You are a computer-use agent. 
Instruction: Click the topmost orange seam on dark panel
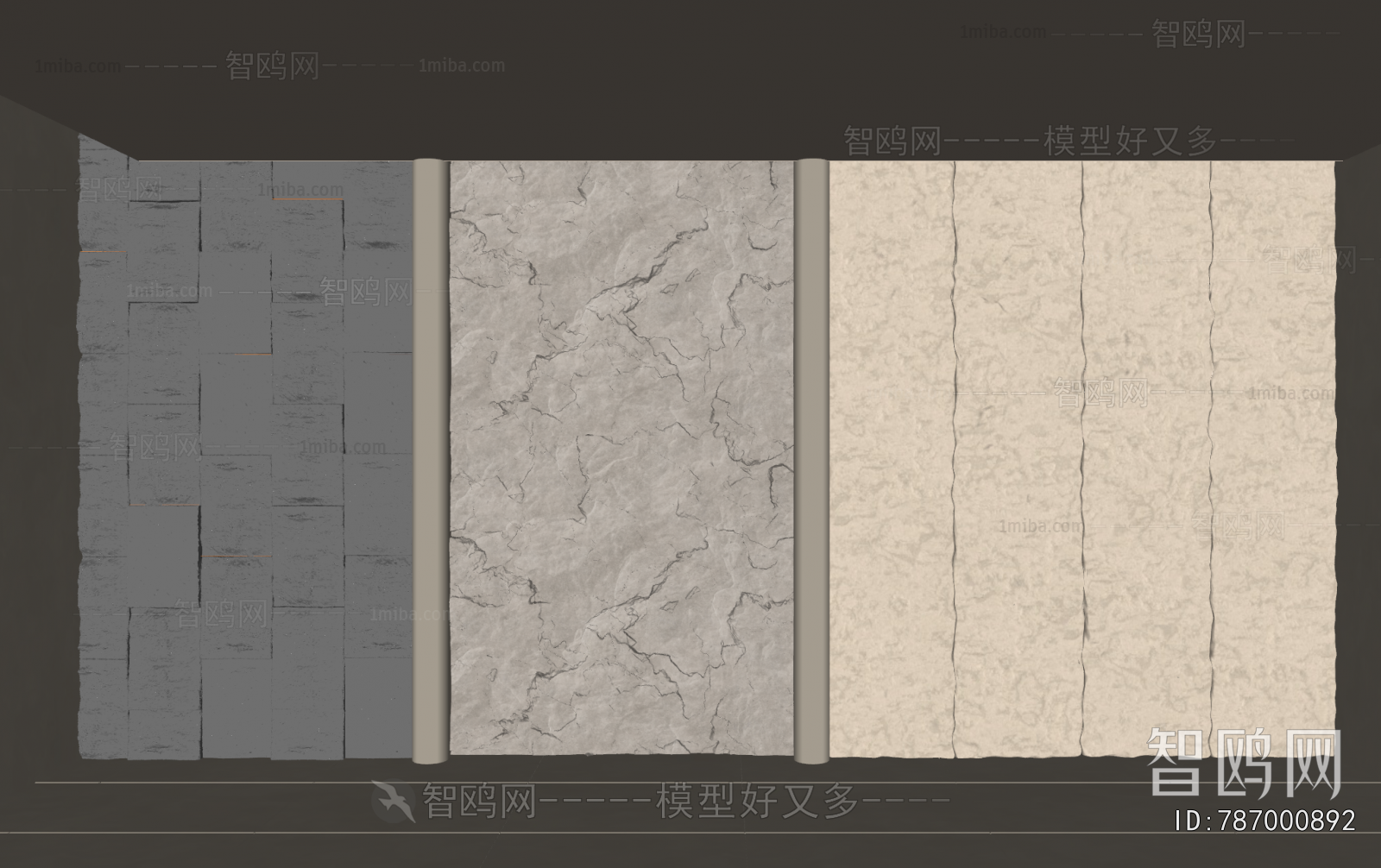coord(308,199)
